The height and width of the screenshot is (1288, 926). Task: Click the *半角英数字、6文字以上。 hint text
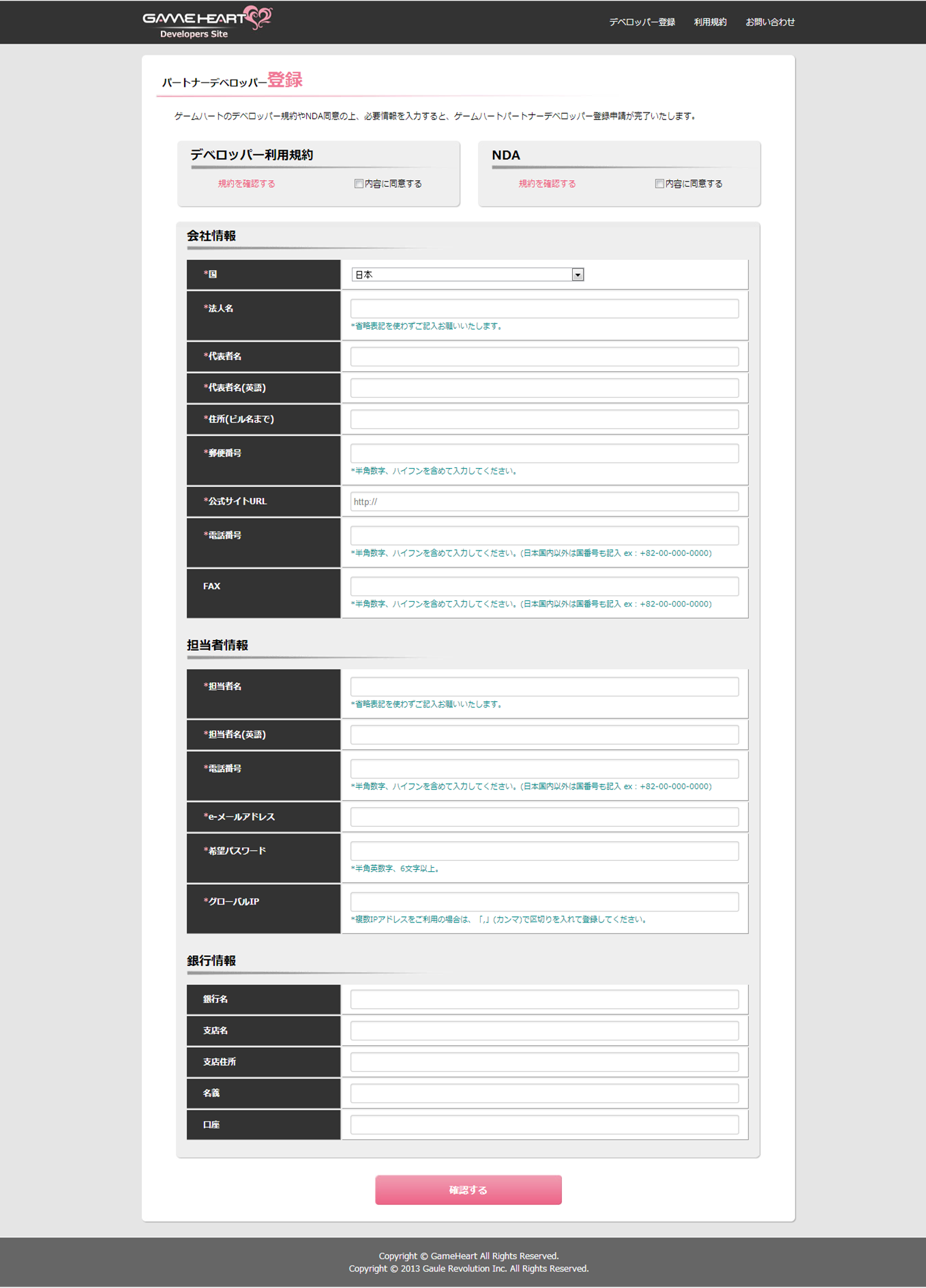(x=397, y=868)
